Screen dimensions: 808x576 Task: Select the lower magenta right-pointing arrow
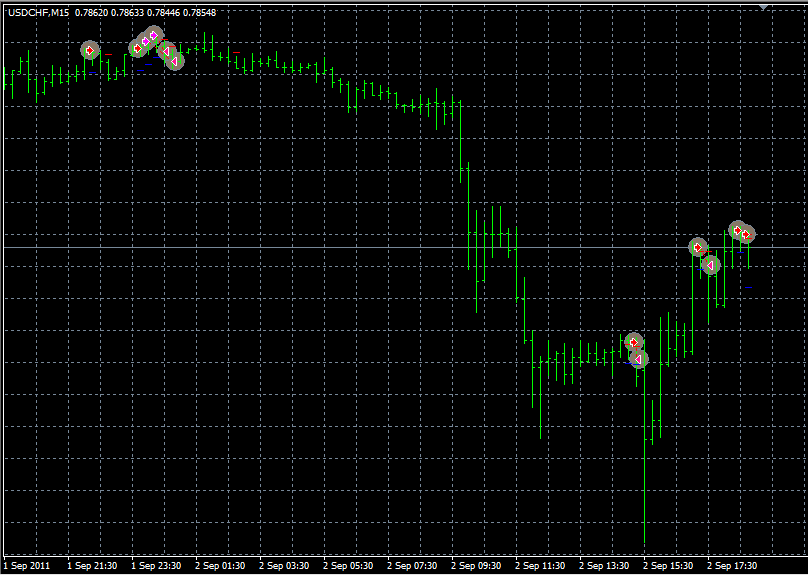146,41
